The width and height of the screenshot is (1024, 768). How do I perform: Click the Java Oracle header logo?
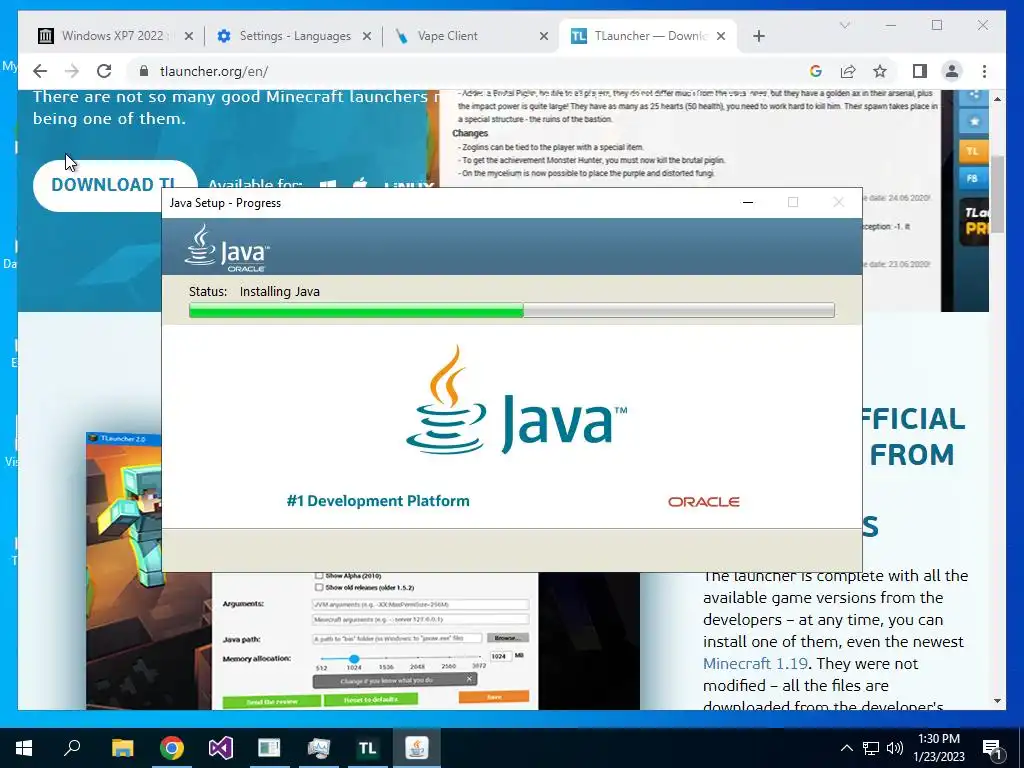click(227, 248)
